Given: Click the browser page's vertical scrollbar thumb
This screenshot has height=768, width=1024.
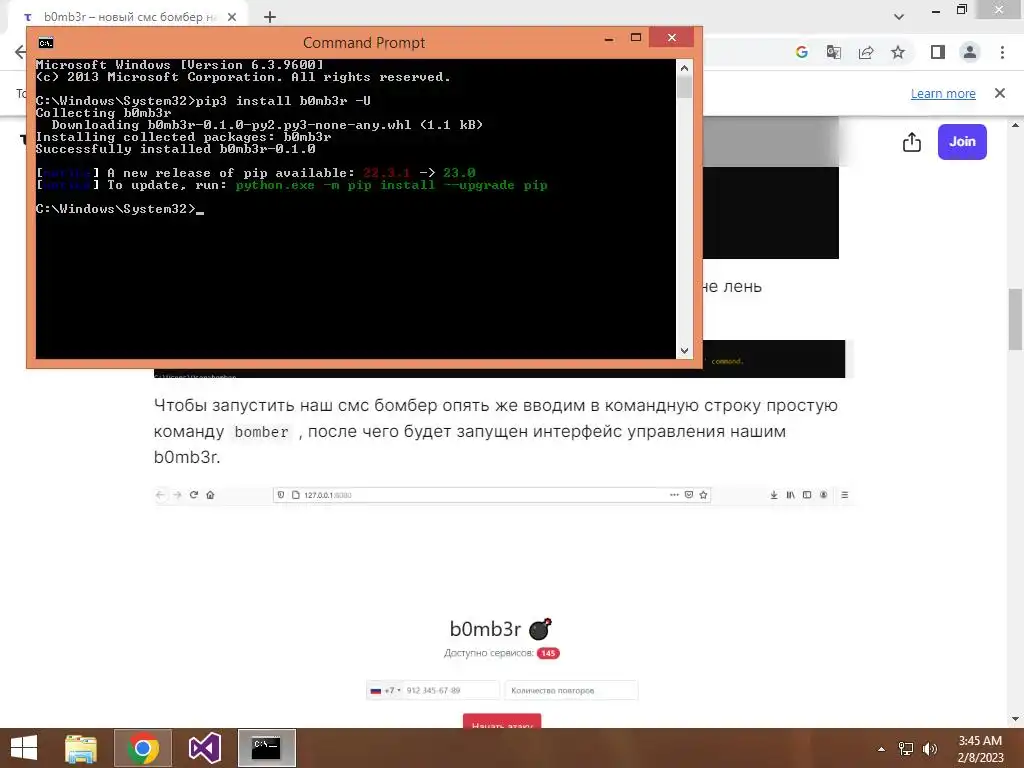Looking at the screenshot, I should click(1016, 319).
